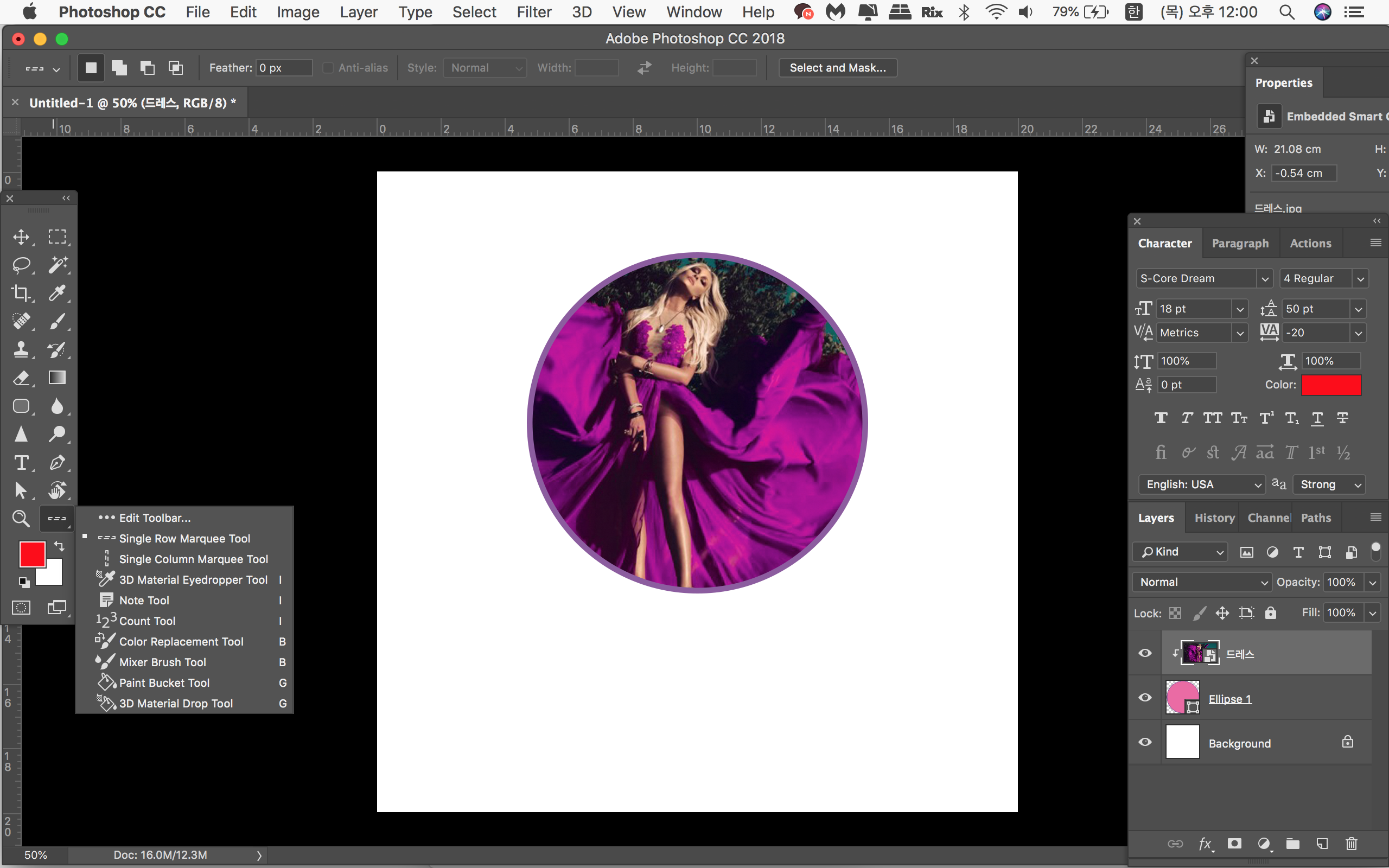1389x868 pixels.
Task: Hide the Background layer
Action: click(x=1145, y=742)
